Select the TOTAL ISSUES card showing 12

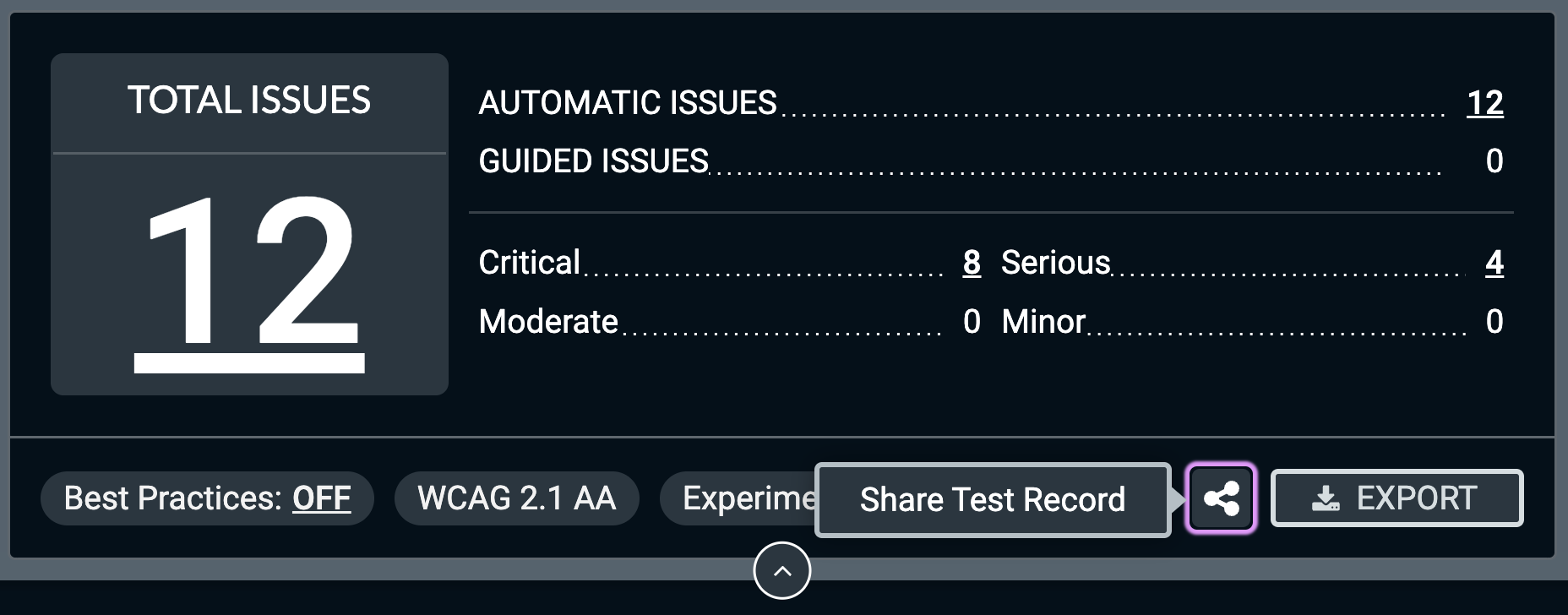pyautogui.click(x=248, y=222)
